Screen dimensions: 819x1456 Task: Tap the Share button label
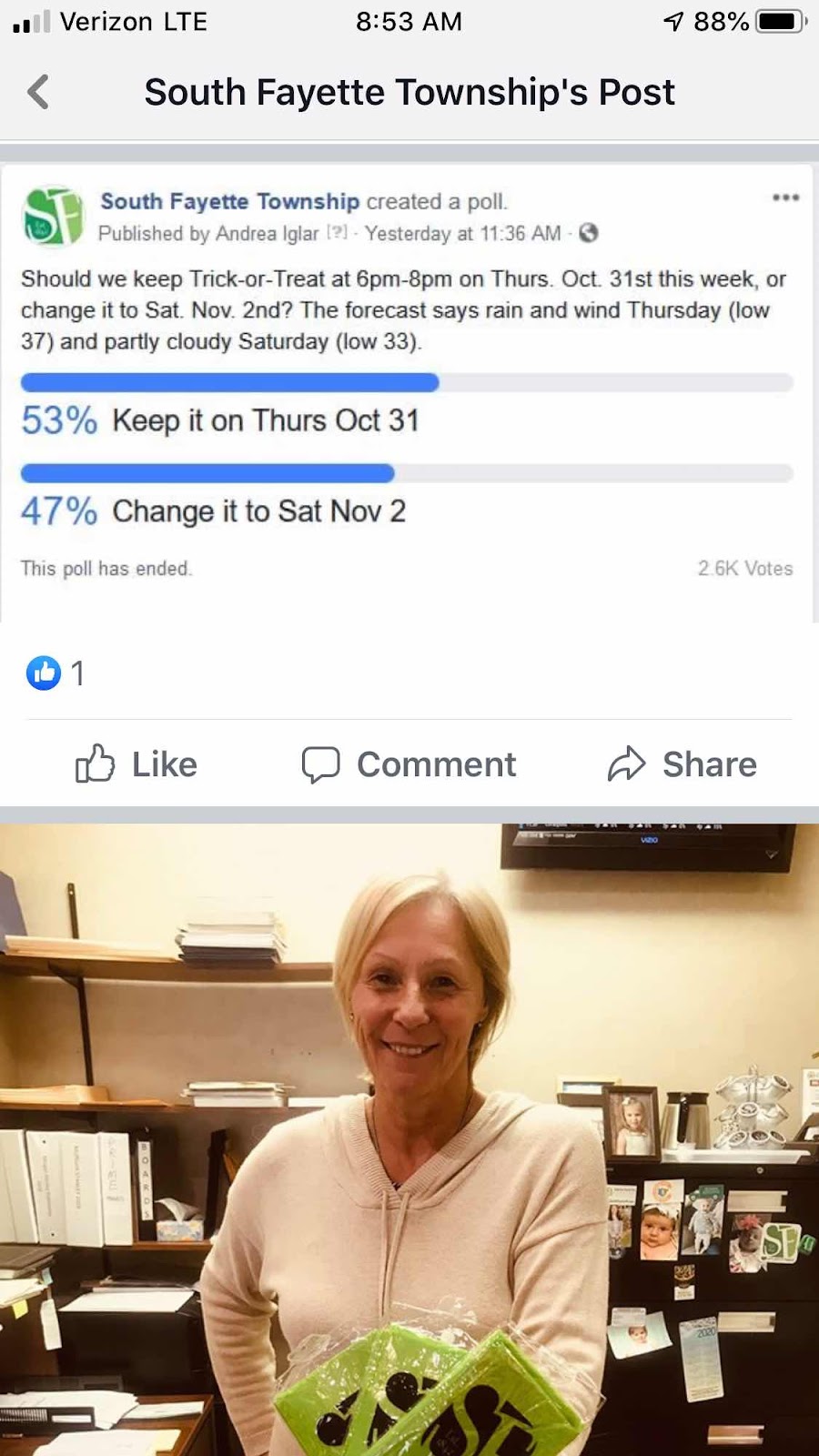click(710, 764)
